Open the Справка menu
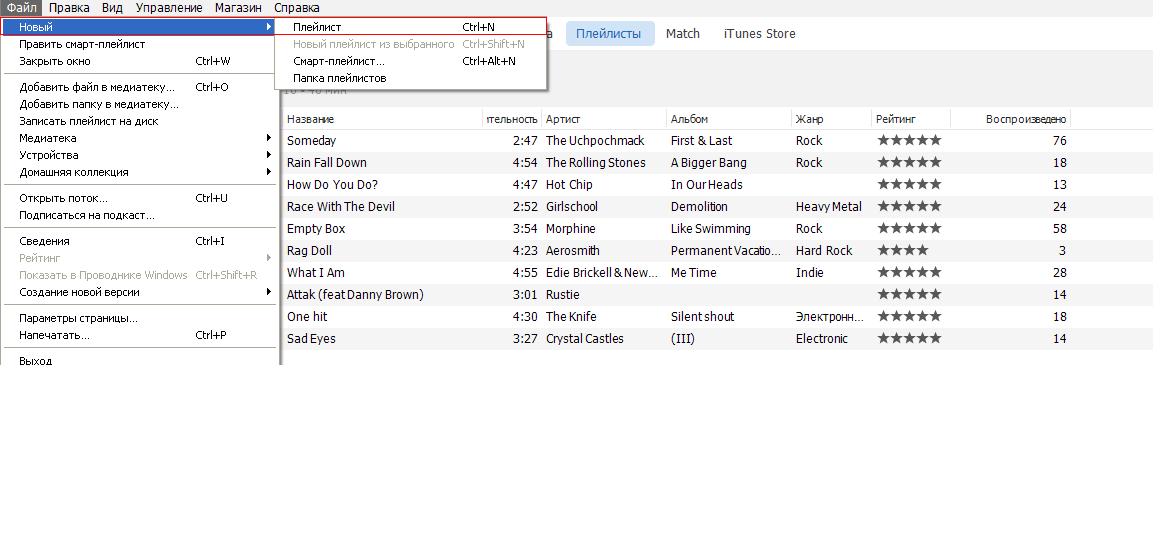The image size is (1153, 533). (296, 8)
